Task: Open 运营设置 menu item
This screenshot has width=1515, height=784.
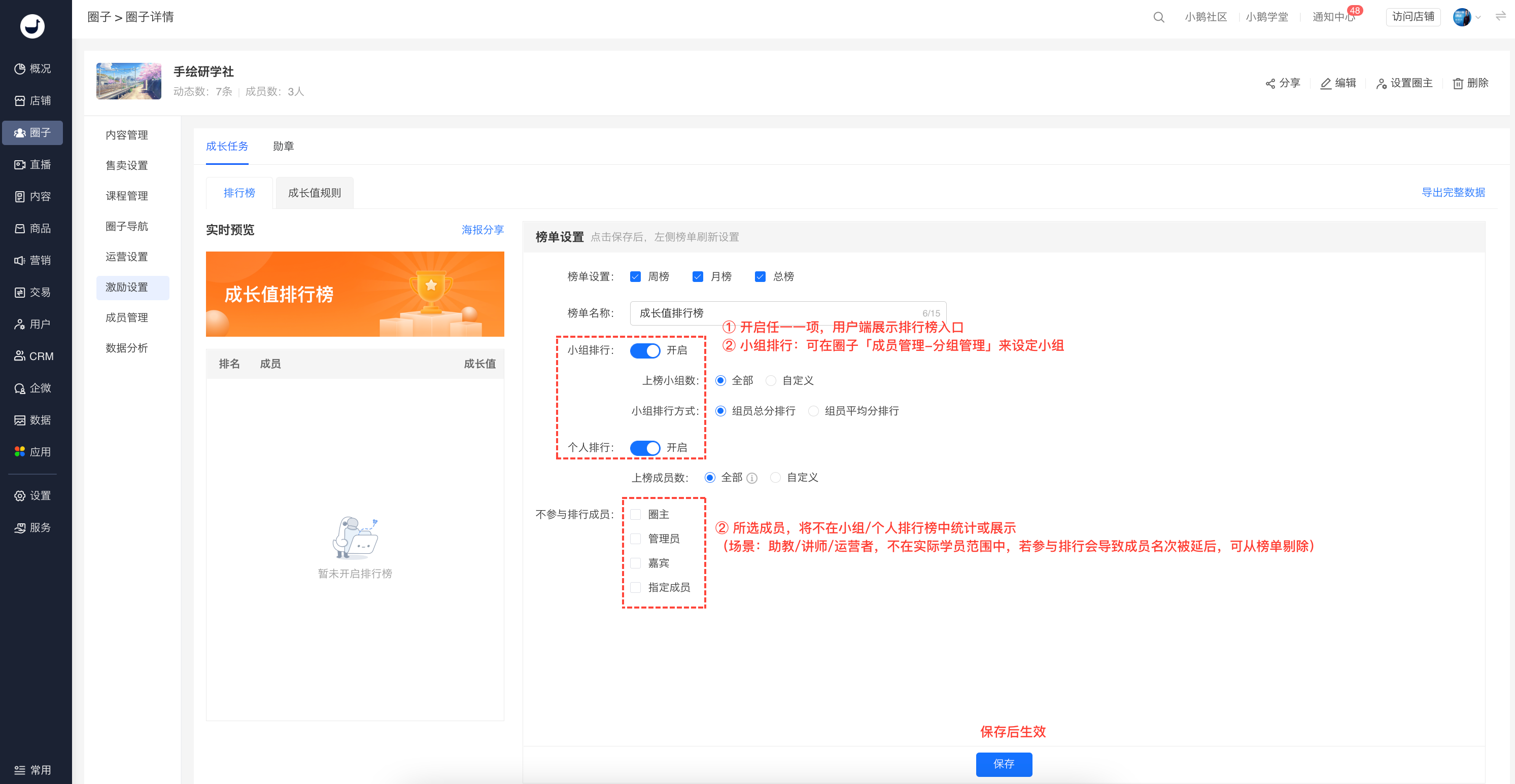Action: coord(127,257)
